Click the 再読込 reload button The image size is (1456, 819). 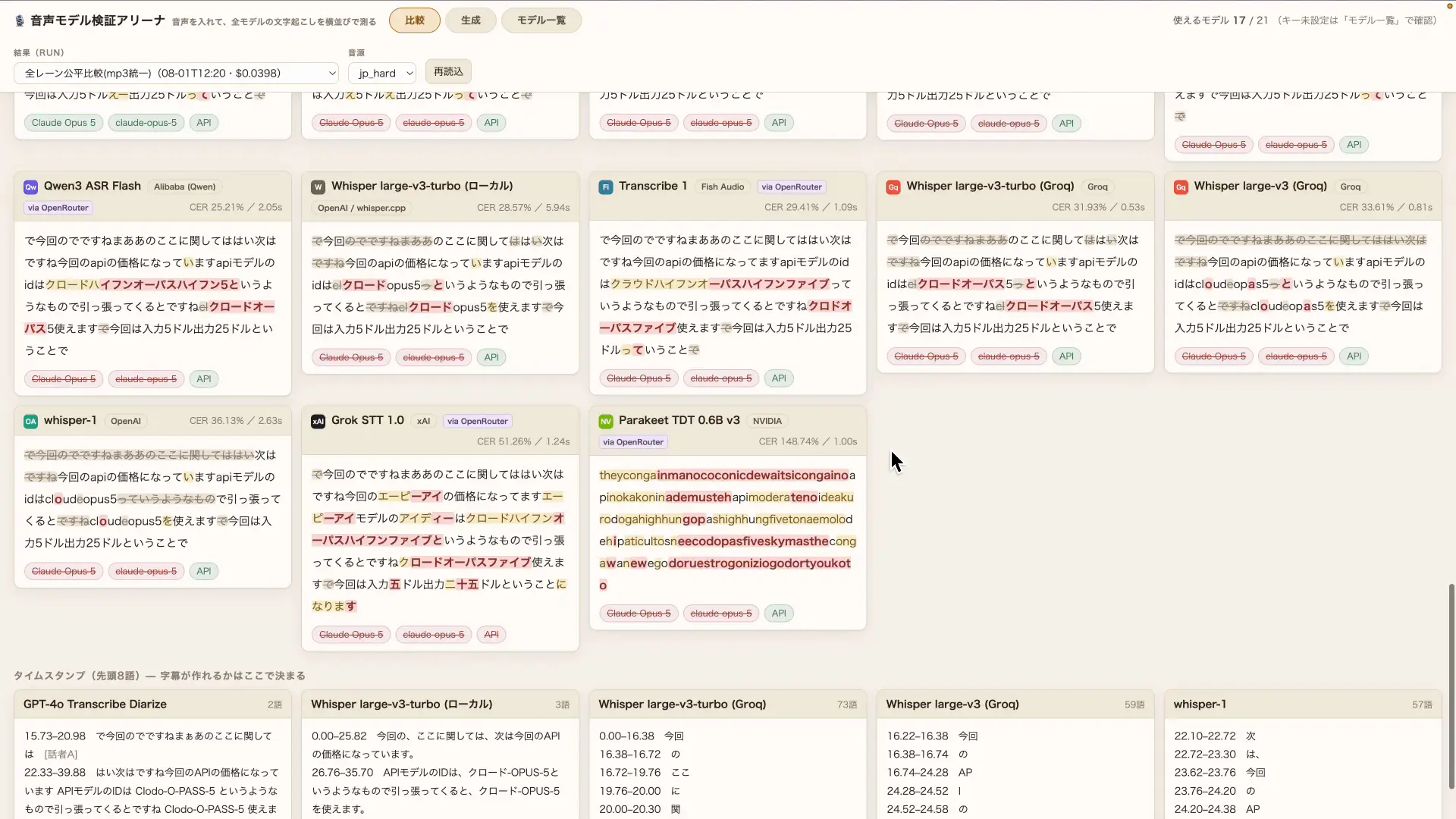point(448,71)
